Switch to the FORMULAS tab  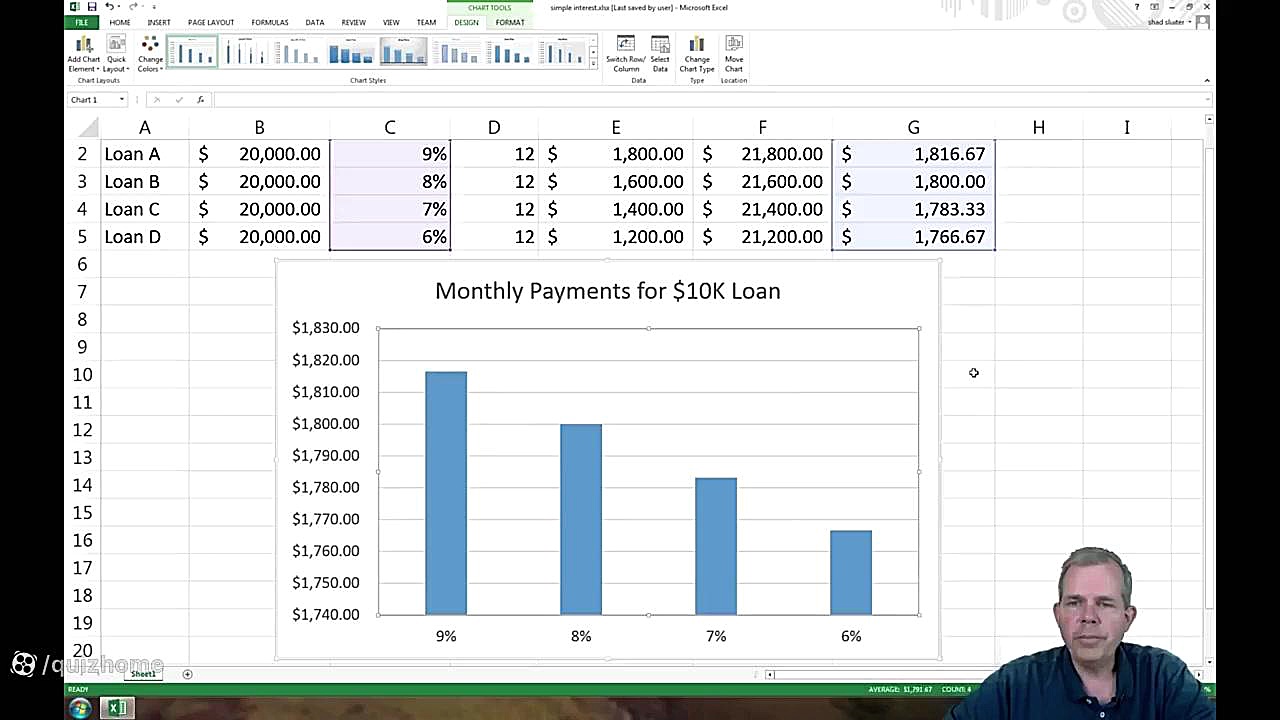(x=270, y=22)
